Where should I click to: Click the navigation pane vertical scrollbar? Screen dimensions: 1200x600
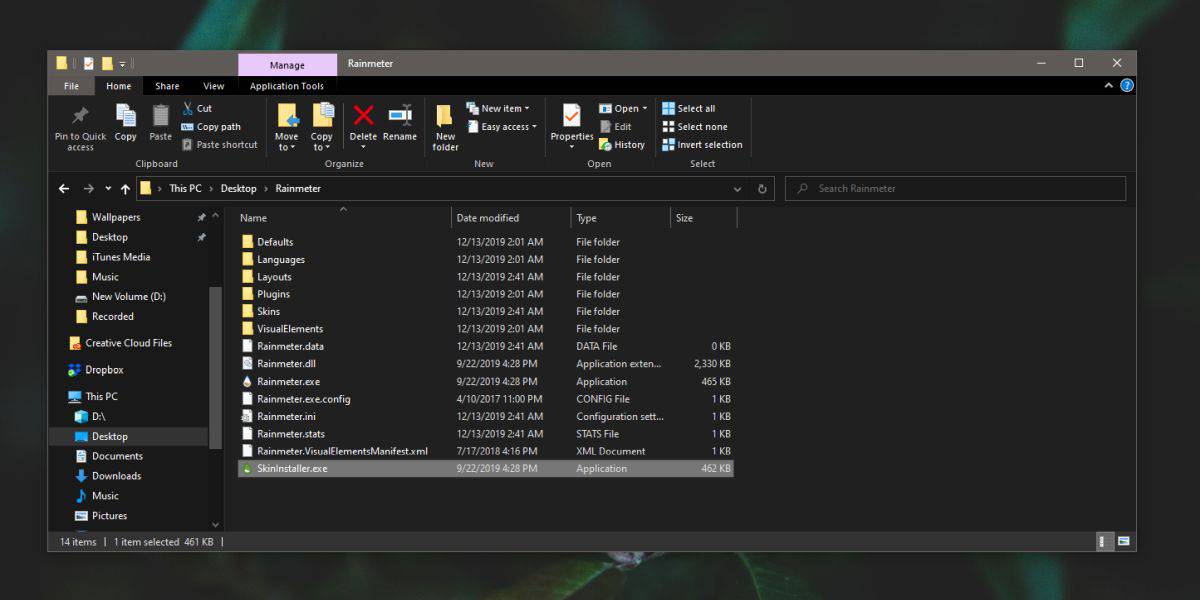(215, 368)
